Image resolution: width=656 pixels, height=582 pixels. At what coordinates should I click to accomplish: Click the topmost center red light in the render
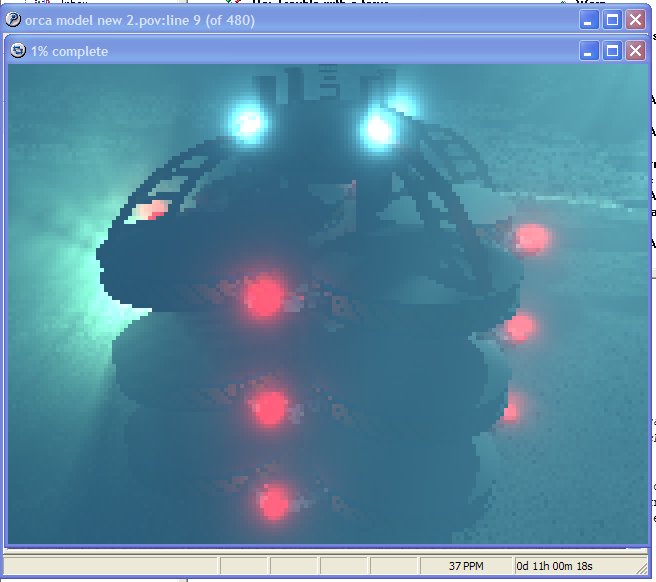[x=264, y=294]
